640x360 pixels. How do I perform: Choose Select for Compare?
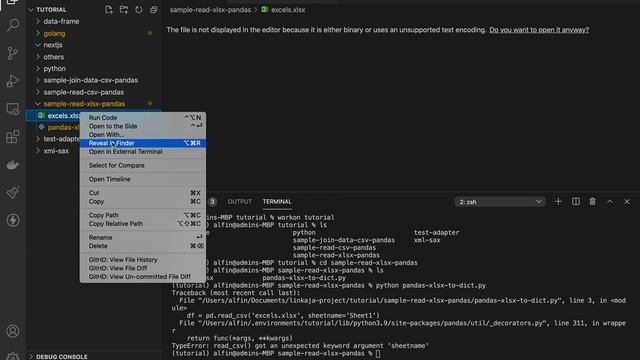(x=143, y=165)
